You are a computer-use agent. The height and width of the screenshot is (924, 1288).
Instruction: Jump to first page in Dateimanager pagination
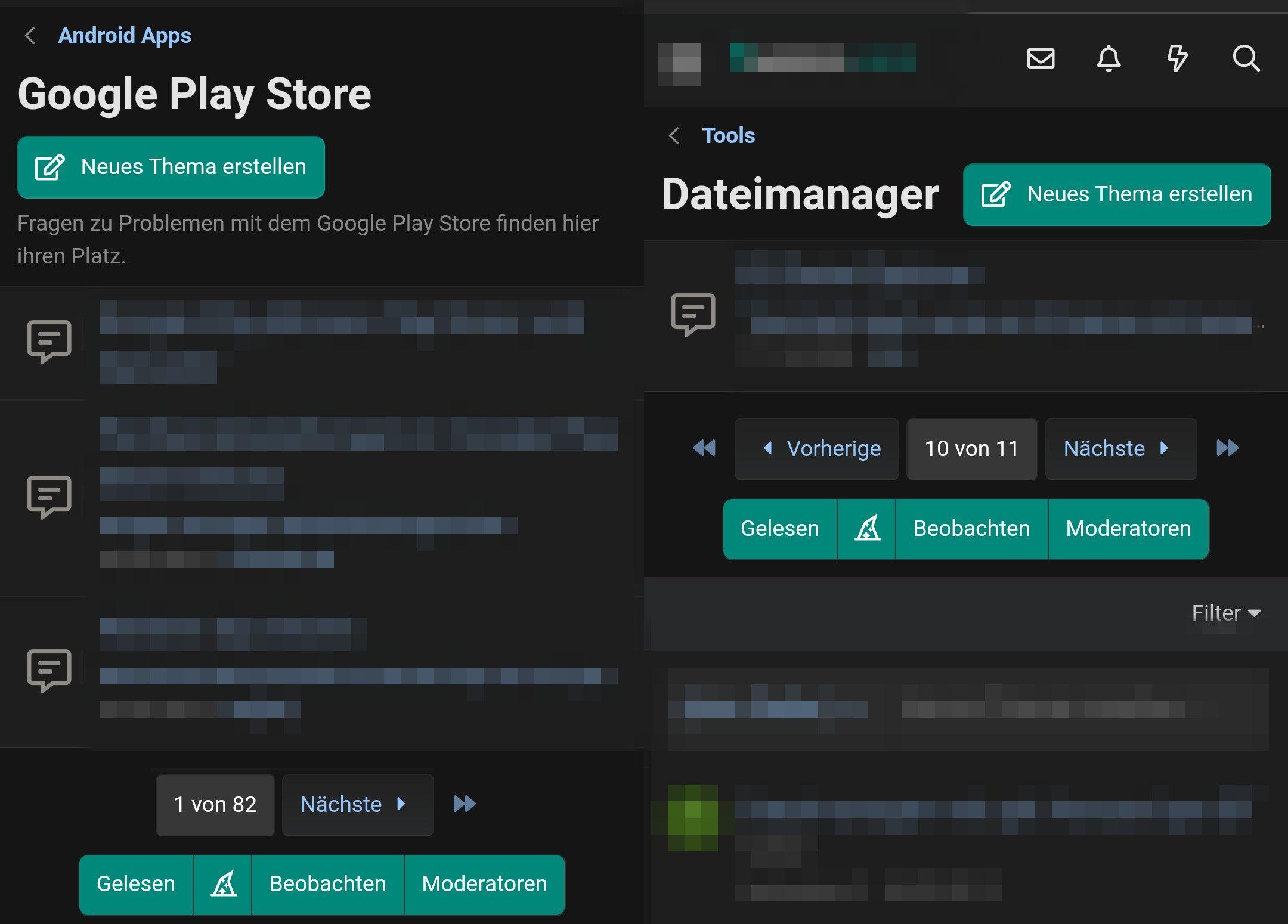pyautogui.click(x=704, y=448)
